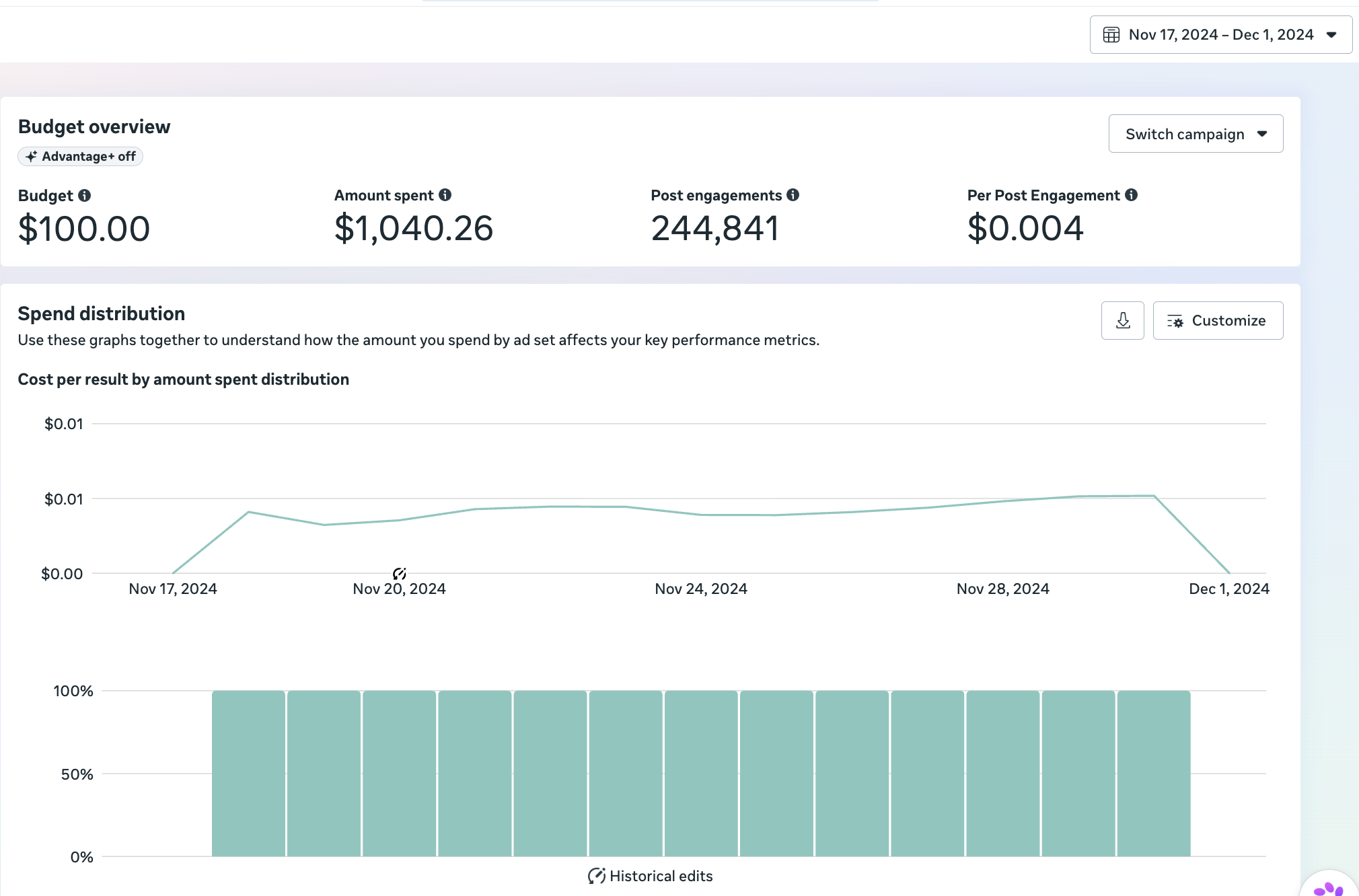Click the Nov 17, 2024 axis label

(173, 589)
